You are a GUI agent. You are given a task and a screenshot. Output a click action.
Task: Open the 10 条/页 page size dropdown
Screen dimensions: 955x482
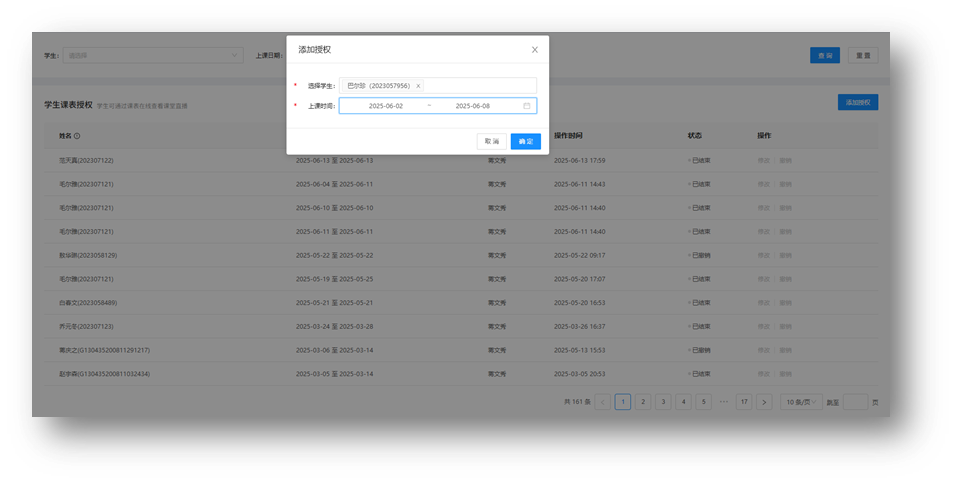[801, 402]
